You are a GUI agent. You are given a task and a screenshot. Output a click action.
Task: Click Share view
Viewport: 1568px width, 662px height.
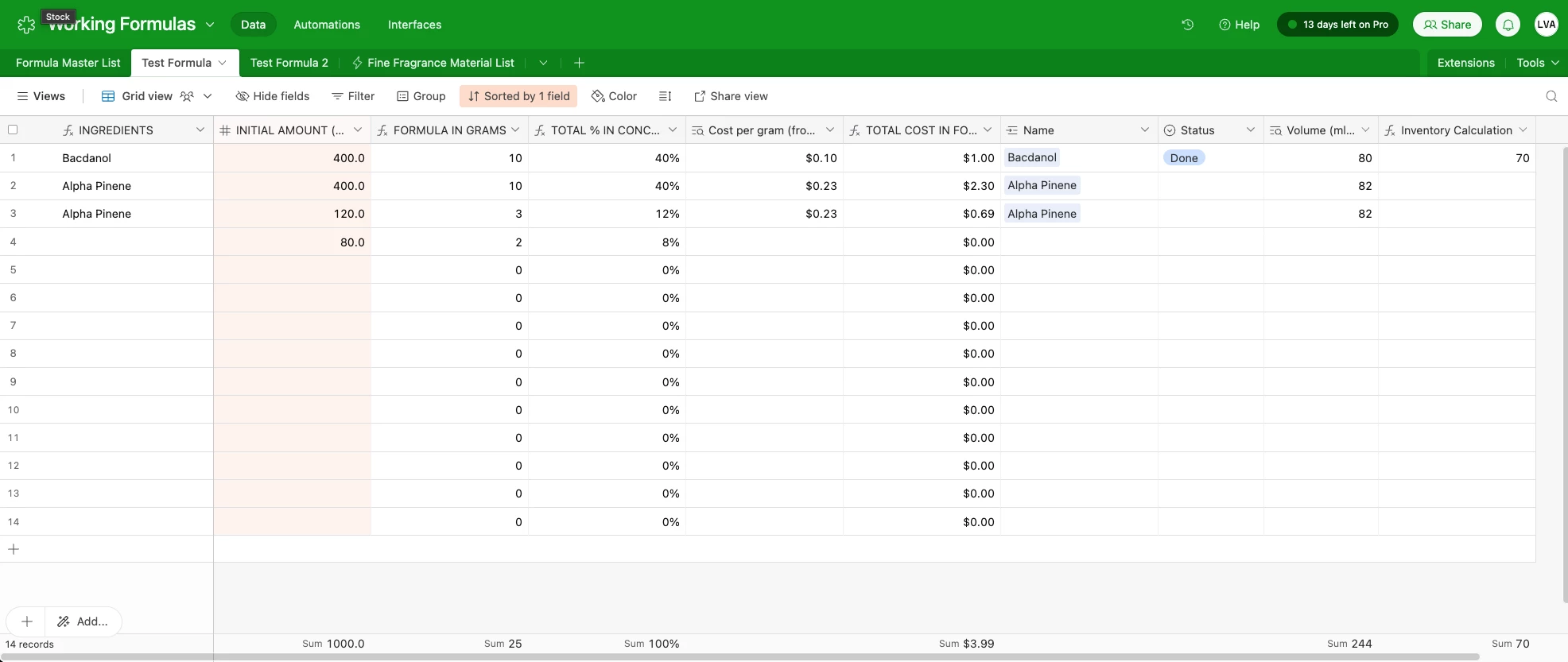tap(731, 96)
